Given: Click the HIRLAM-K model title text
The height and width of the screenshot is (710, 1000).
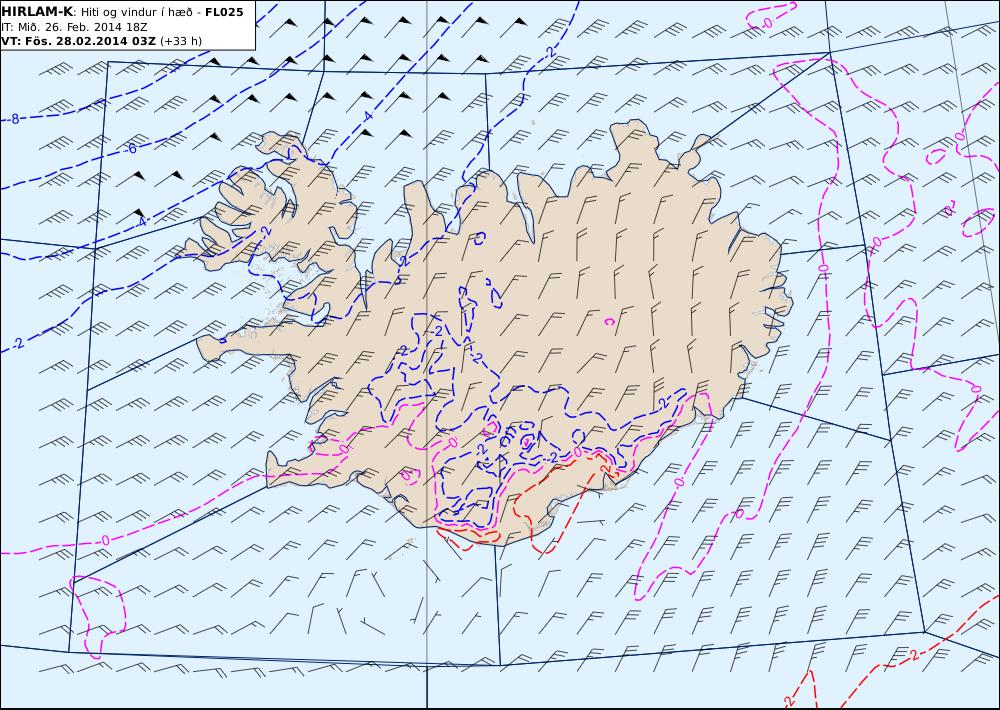Looking at the screenshot, I should coord(37,12).
